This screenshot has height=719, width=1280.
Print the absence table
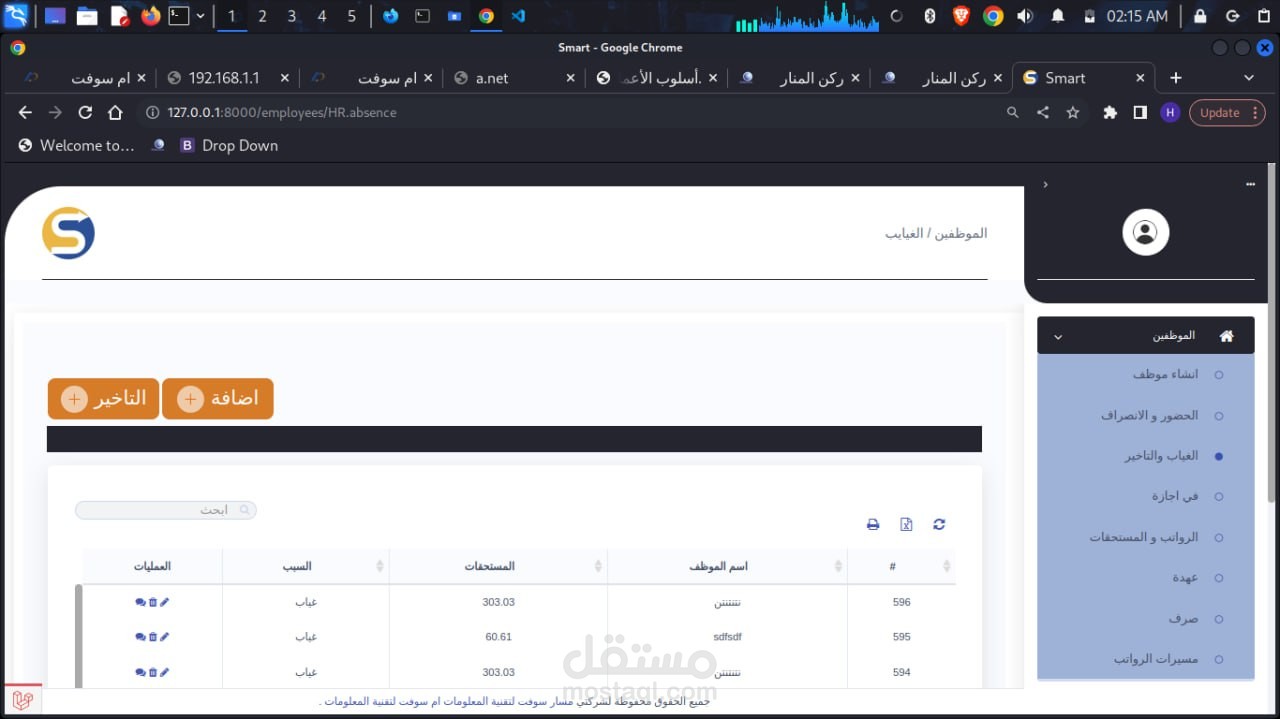872,524
